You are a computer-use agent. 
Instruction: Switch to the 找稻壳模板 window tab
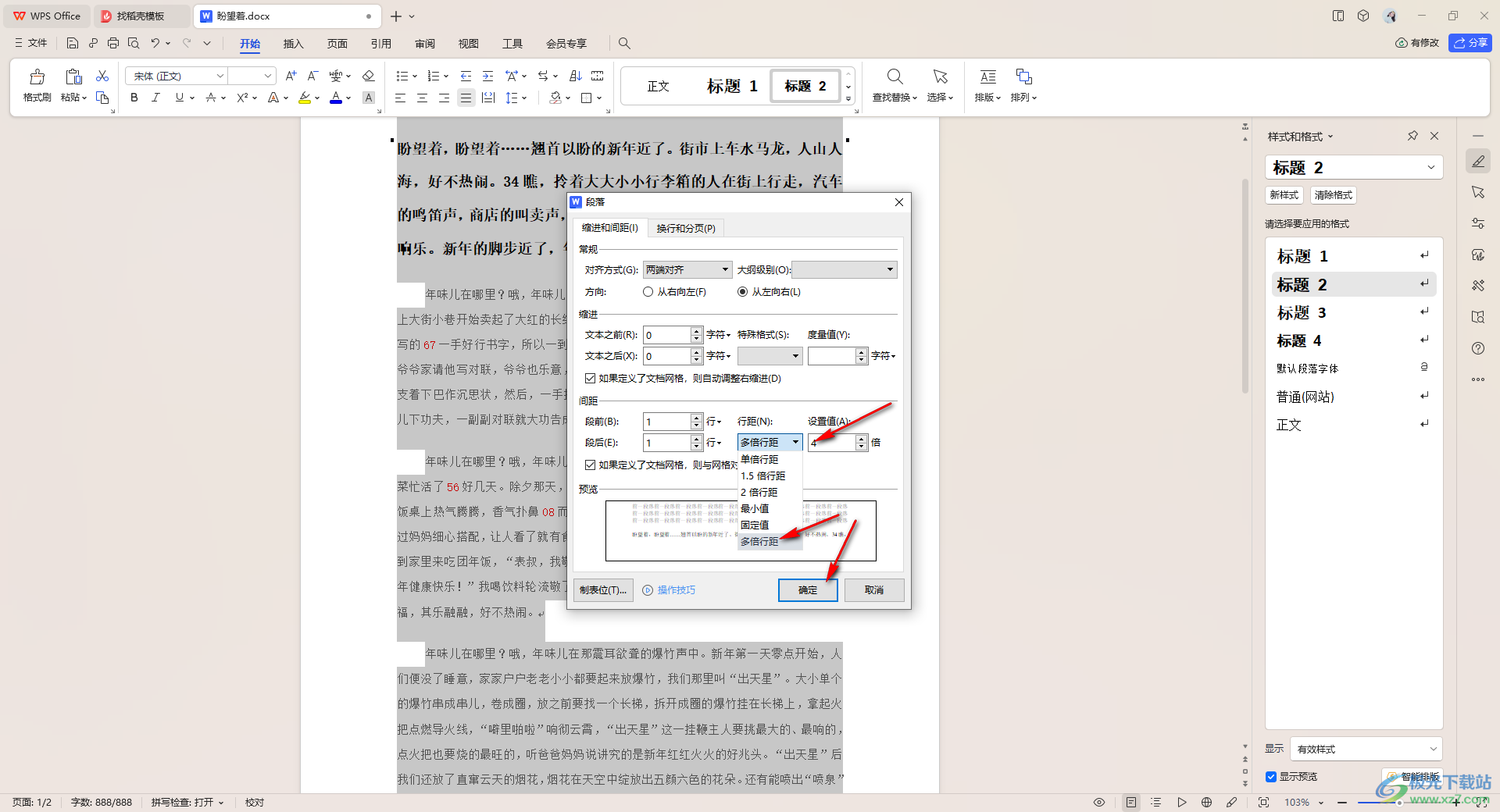tap(141, 16)
